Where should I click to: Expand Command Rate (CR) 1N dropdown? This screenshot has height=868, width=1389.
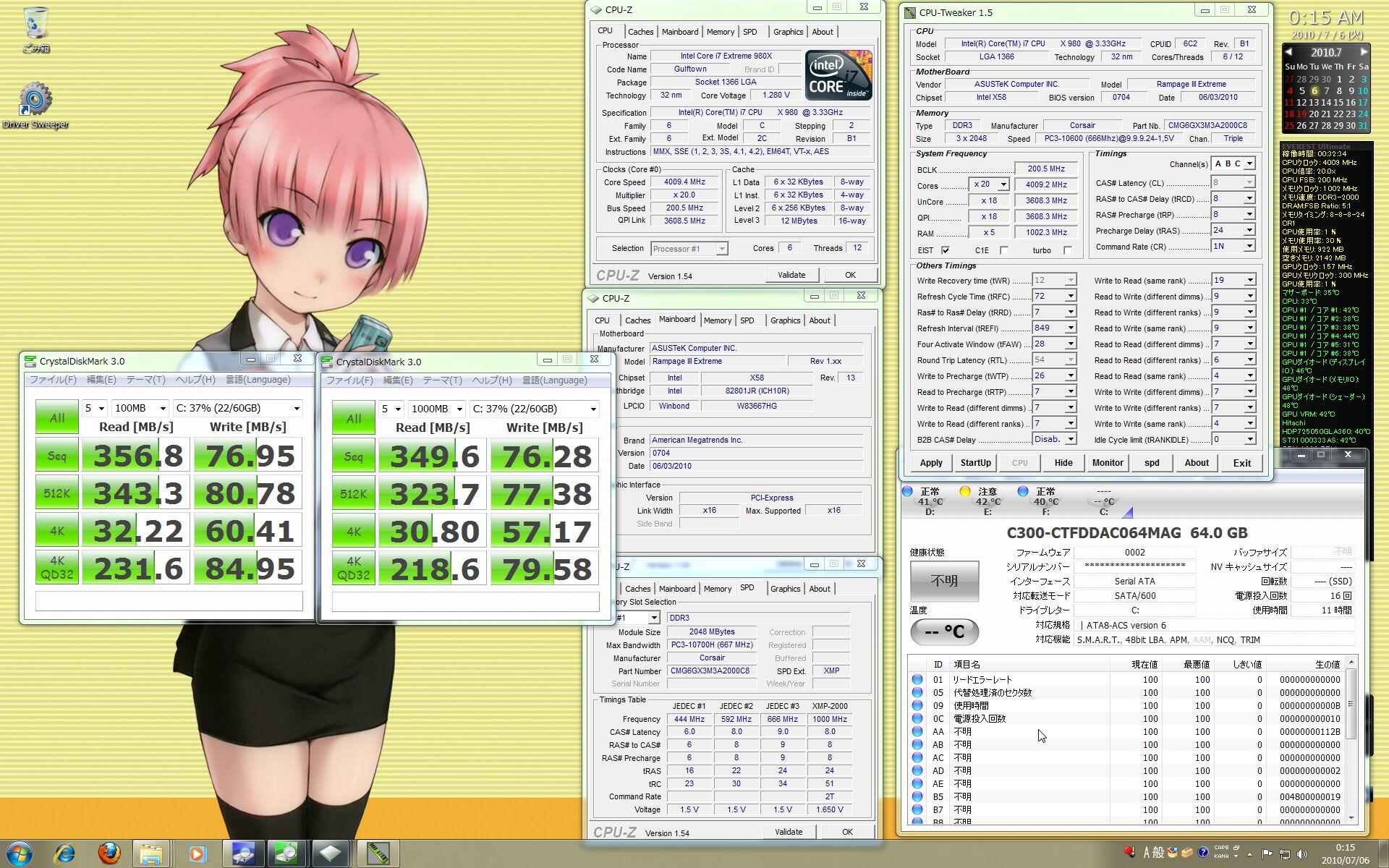1249,247
